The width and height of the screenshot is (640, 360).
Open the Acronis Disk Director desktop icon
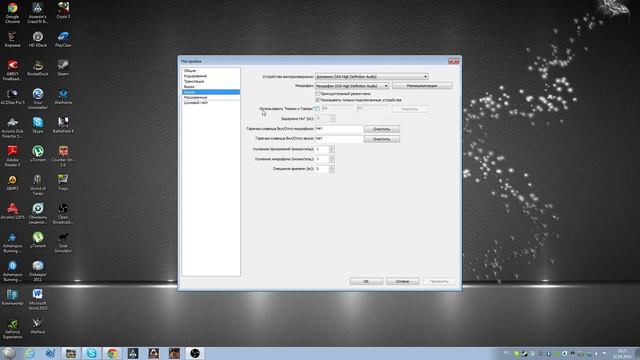tap(12, 128)
